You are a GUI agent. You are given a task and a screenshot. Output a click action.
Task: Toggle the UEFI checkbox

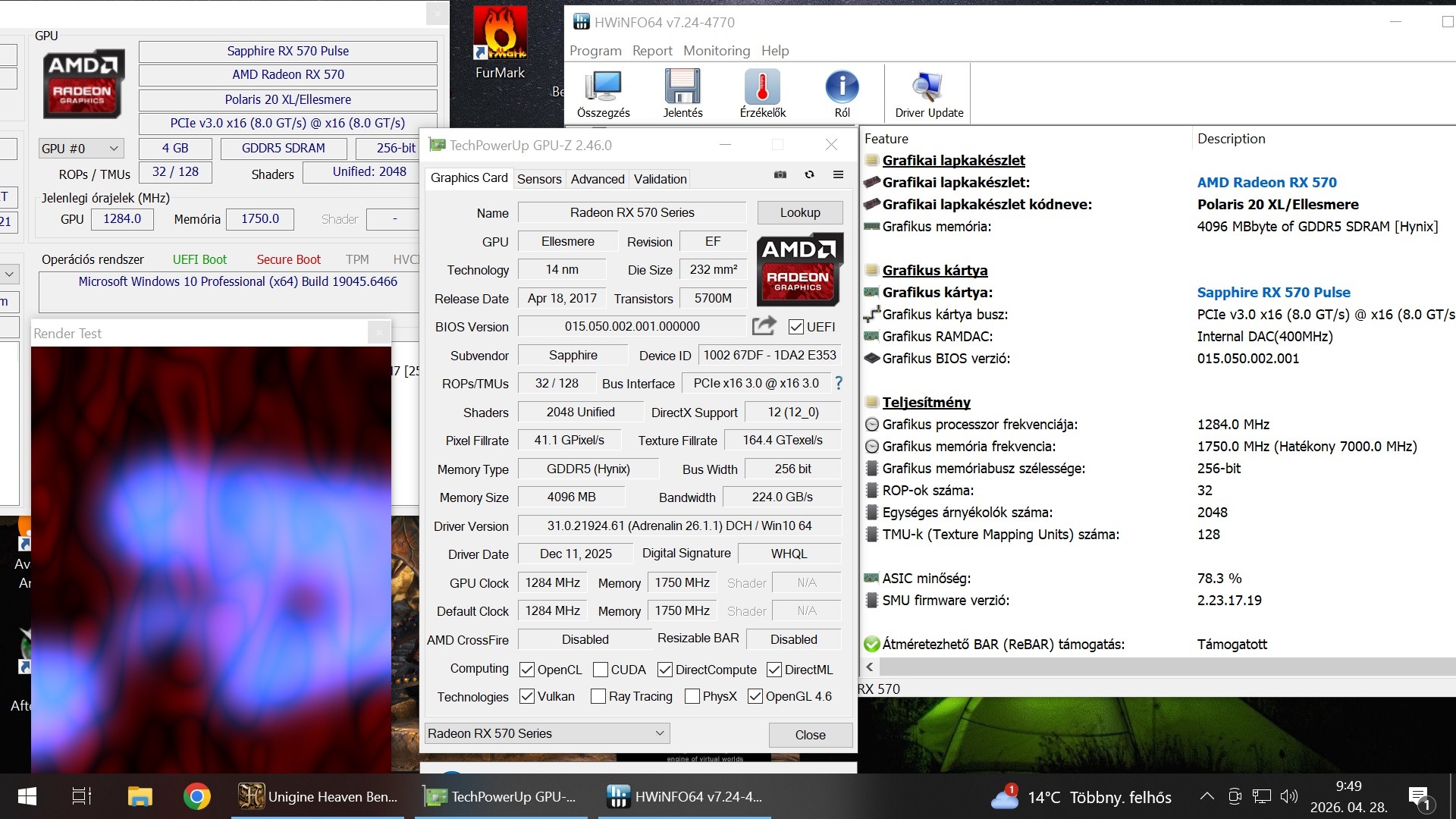tap(795, 327)
